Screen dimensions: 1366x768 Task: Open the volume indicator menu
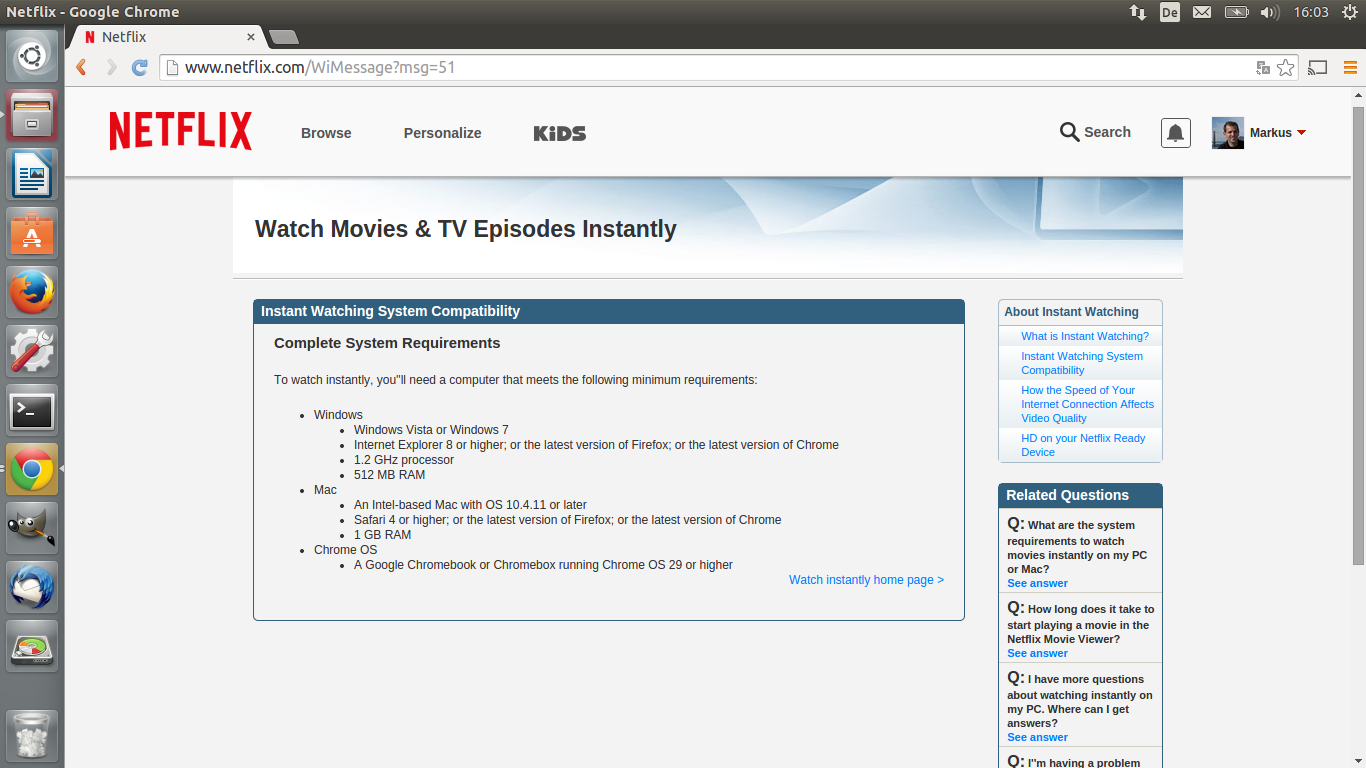click(x=1269, y=12)
